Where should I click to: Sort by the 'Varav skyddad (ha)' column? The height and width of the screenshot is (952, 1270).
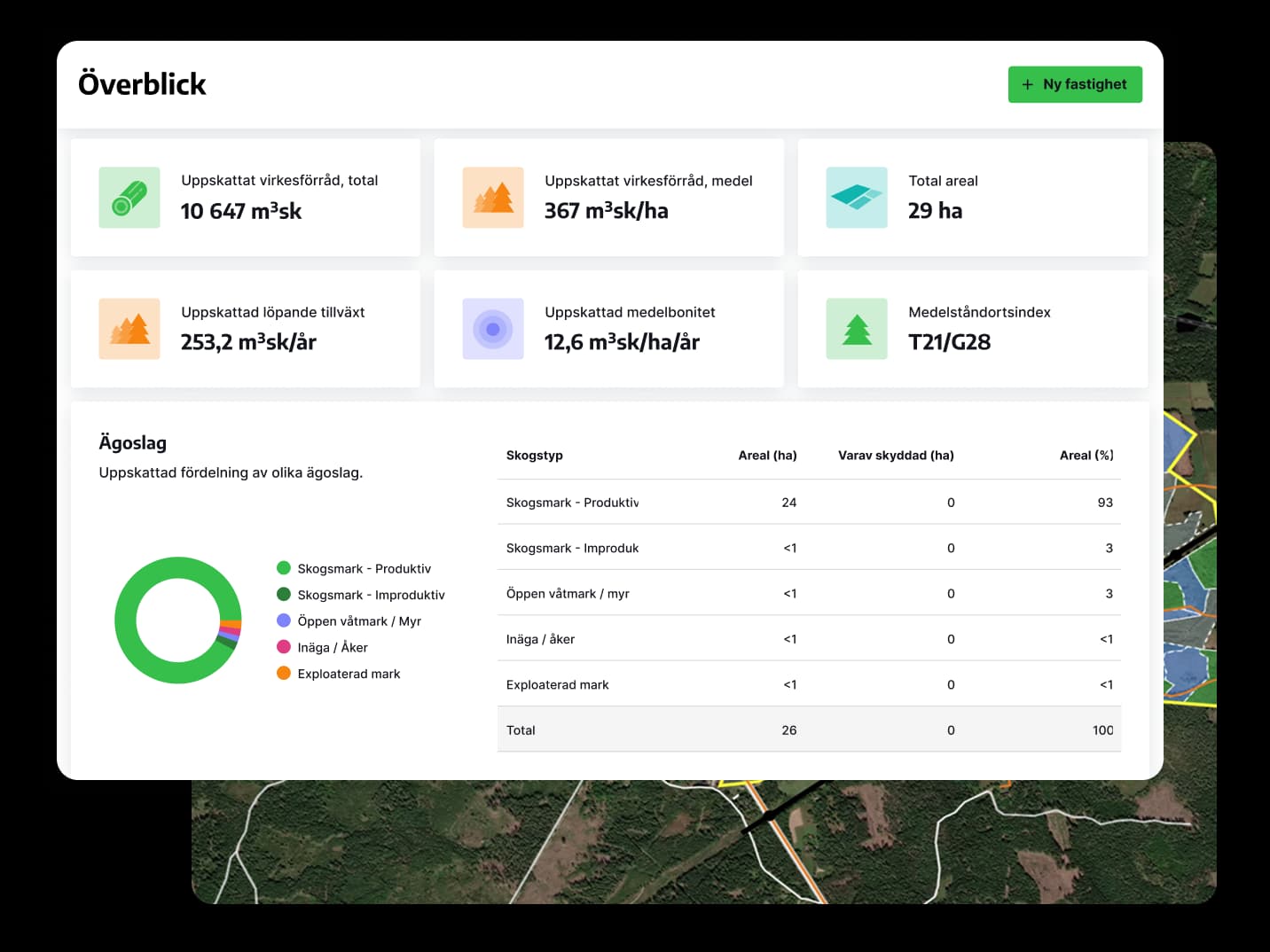[x=896, y=455]
